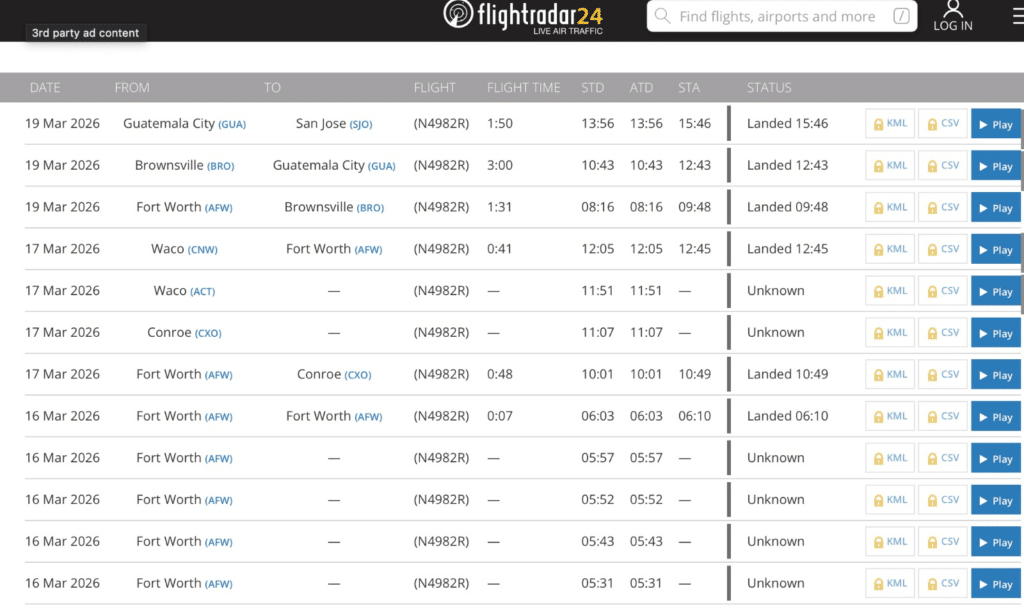This screenshot has width=1024, height=607.
Task: Play the 05:31 Fort Worth flight
Action: point(995,584)
